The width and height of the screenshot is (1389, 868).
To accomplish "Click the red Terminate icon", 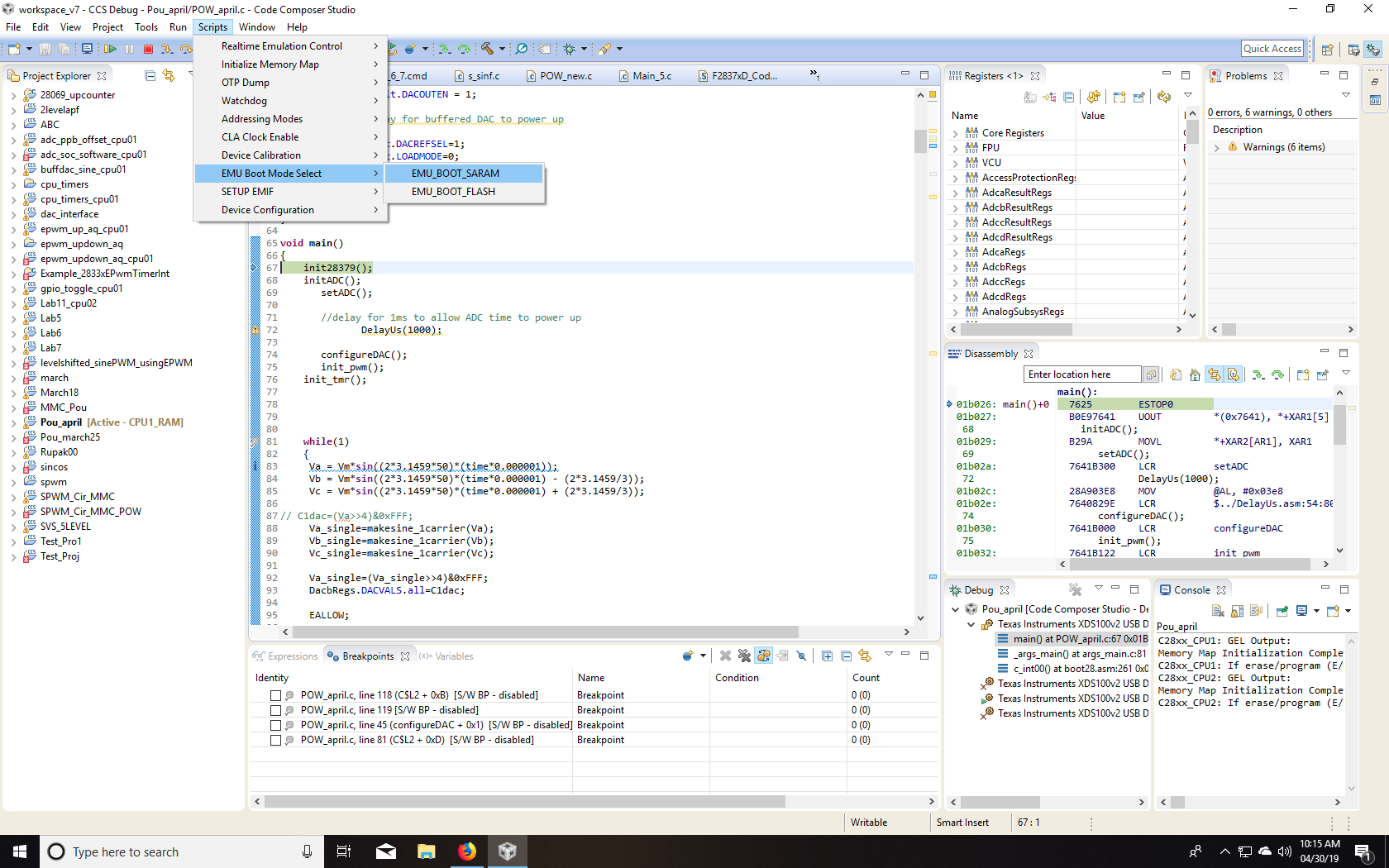I will (x=148, y=49).
